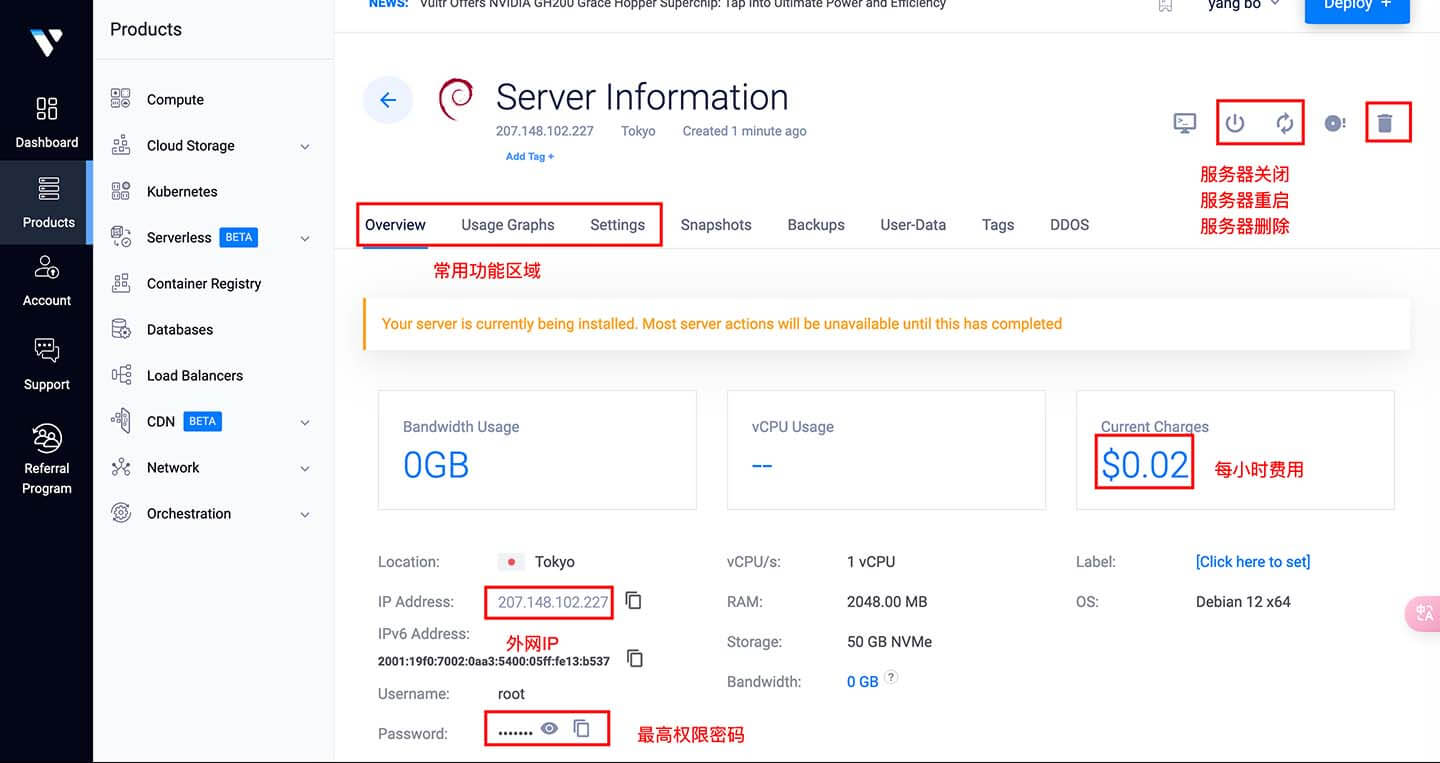Click the 0GB bandwidth usage value
The width and height of the screenshot is (1440, 763).
click(x=436, y=465)
